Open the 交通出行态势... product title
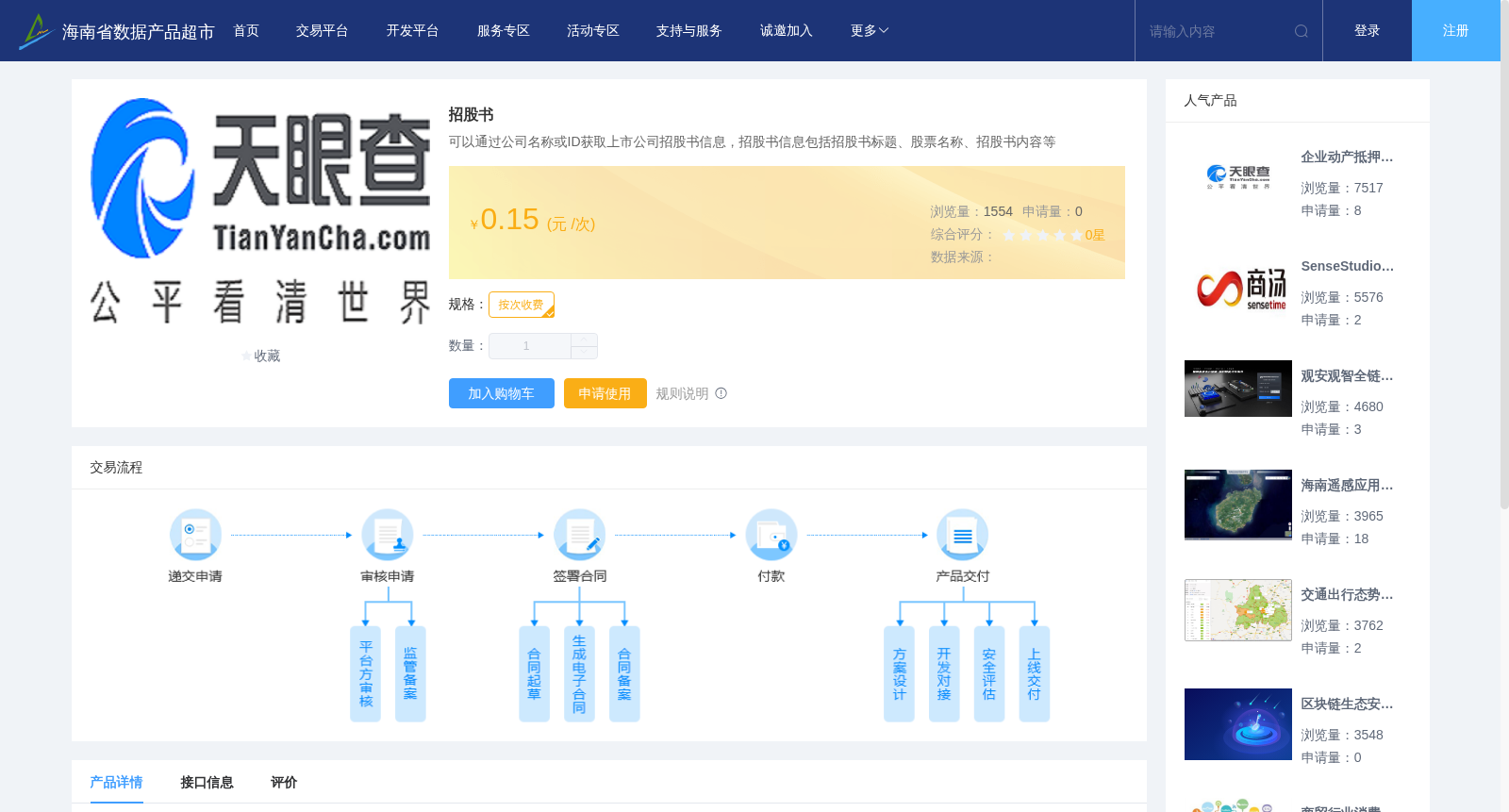This screenshot has width=1509, height=812. [1347, 595]
